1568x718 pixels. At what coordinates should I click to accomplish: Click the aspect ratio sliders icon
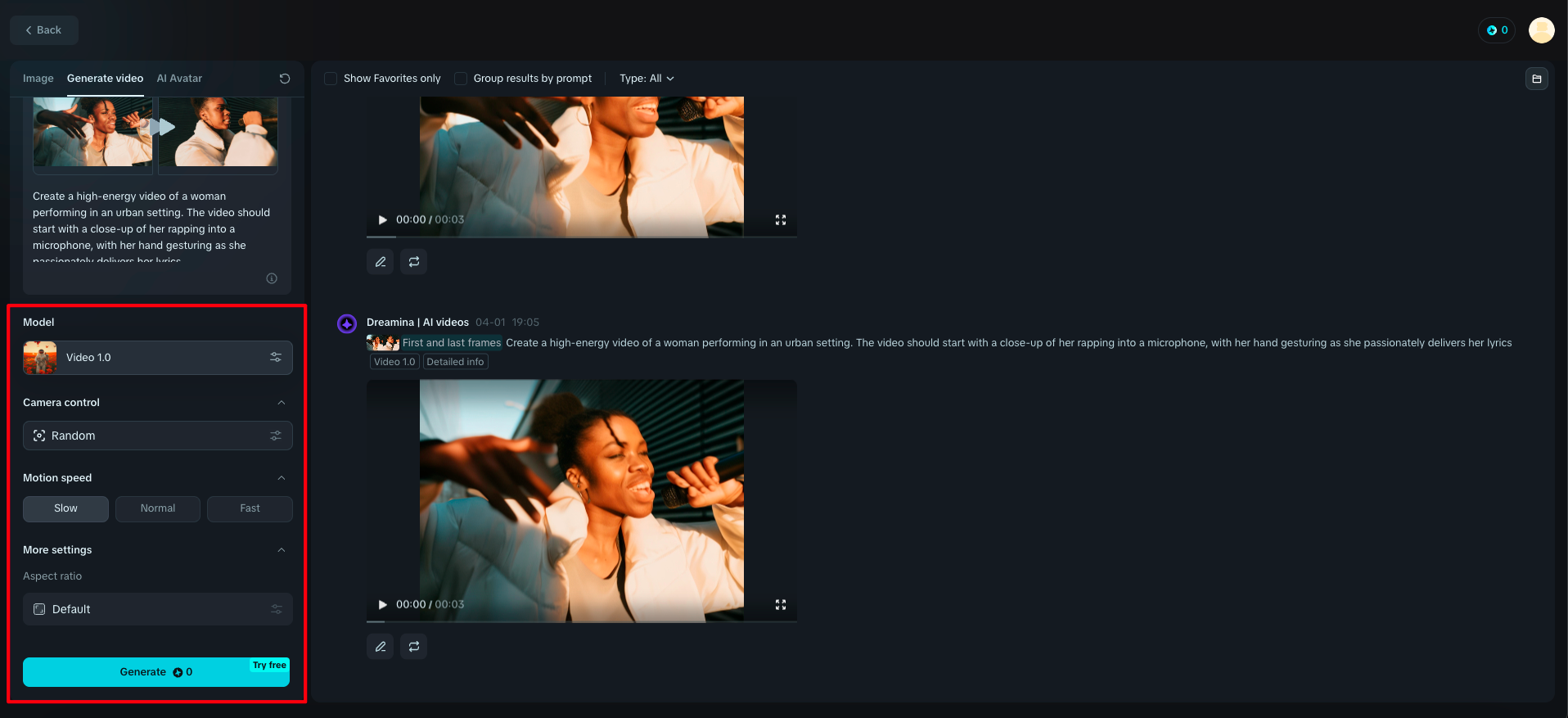(277, 609)
